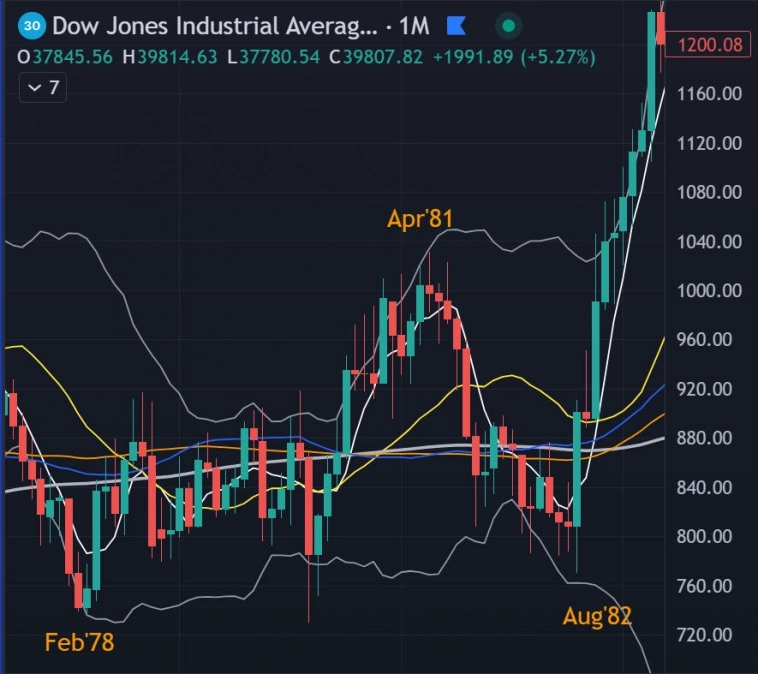Select the Aug'82 text annotation

(597, 616)
